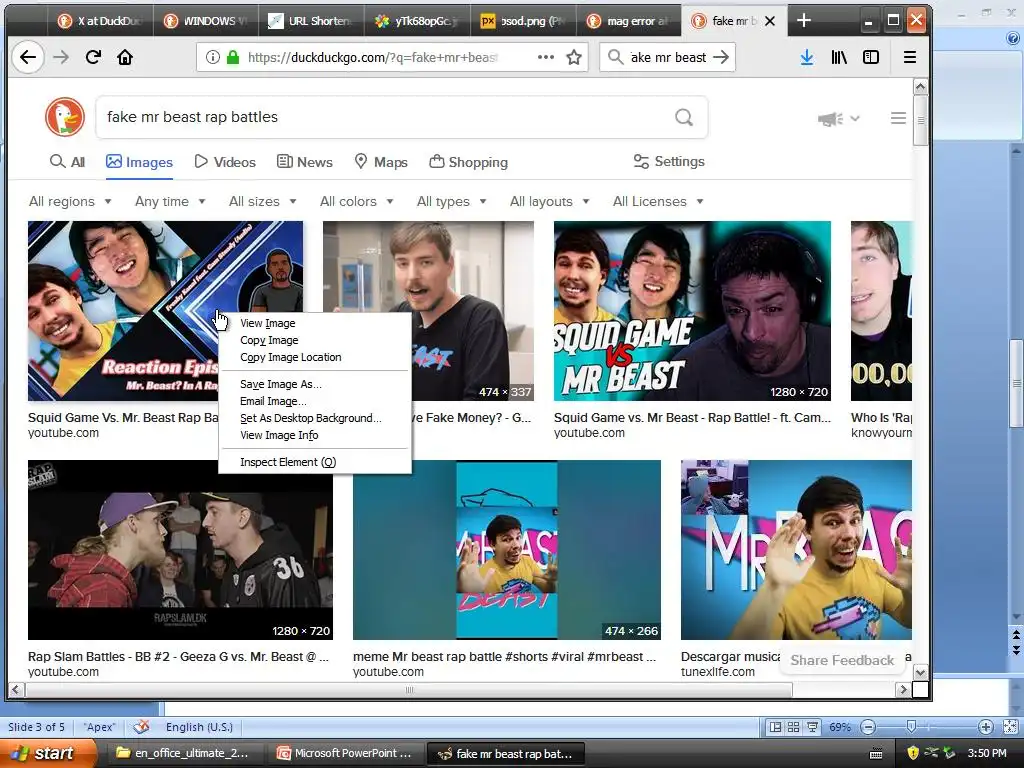Viewport: 1024px width, 768px height.
Task: Open the downloads panel
Action: (x=807, y=57)
